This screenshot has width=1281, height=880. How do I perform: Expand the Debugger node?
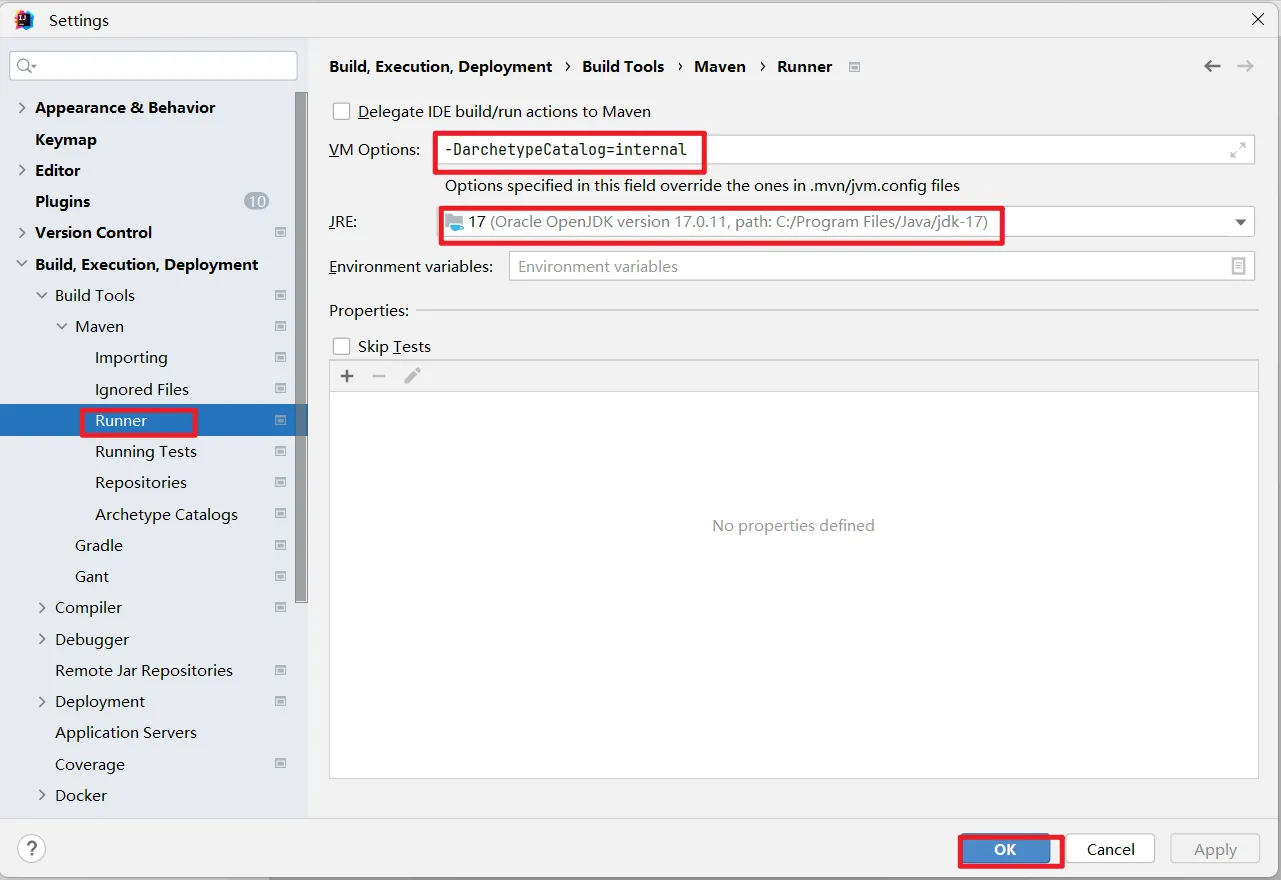[x=42, y=640]
